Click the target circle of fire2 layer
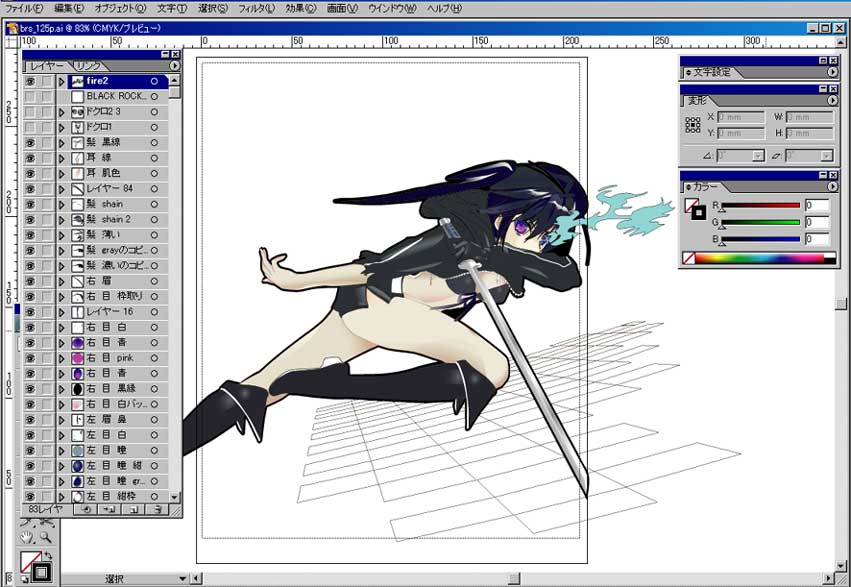This screenshot has height=587, width=851. click(154, 81)
